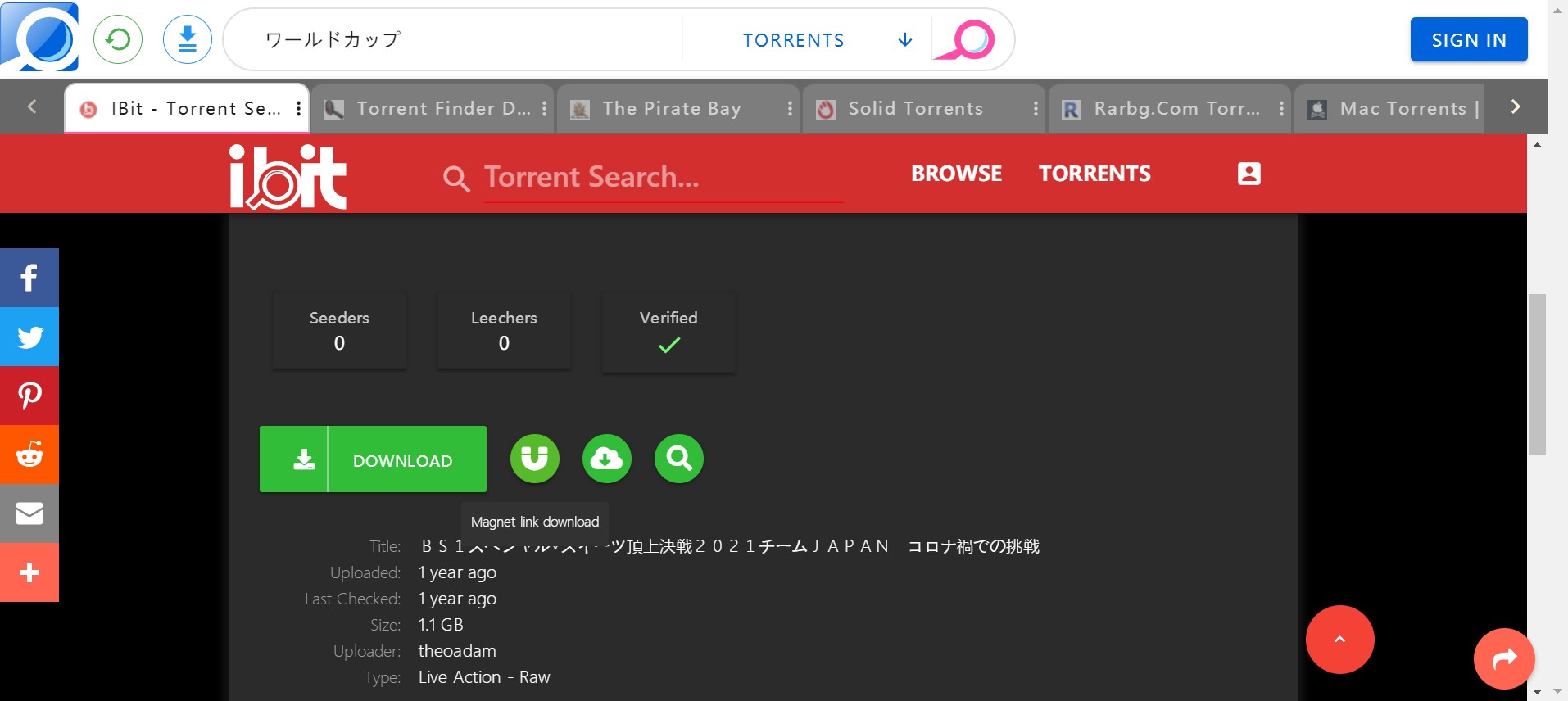Switch to the Torrent Finder tab
This screenshot has width=1568, height=701.
pos(433,108)
